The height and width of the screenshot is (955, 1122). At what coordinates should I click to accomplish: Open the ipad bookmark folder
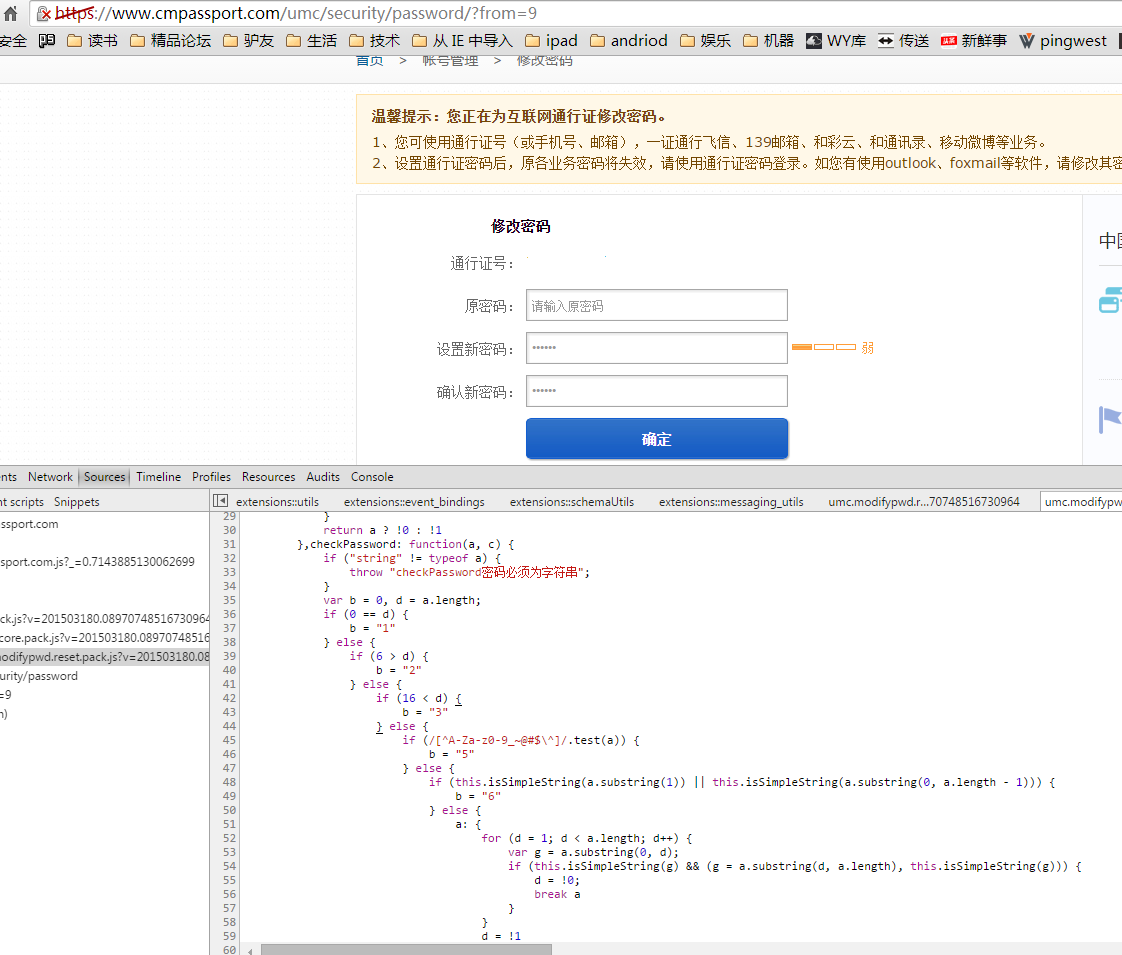point(551,41)
